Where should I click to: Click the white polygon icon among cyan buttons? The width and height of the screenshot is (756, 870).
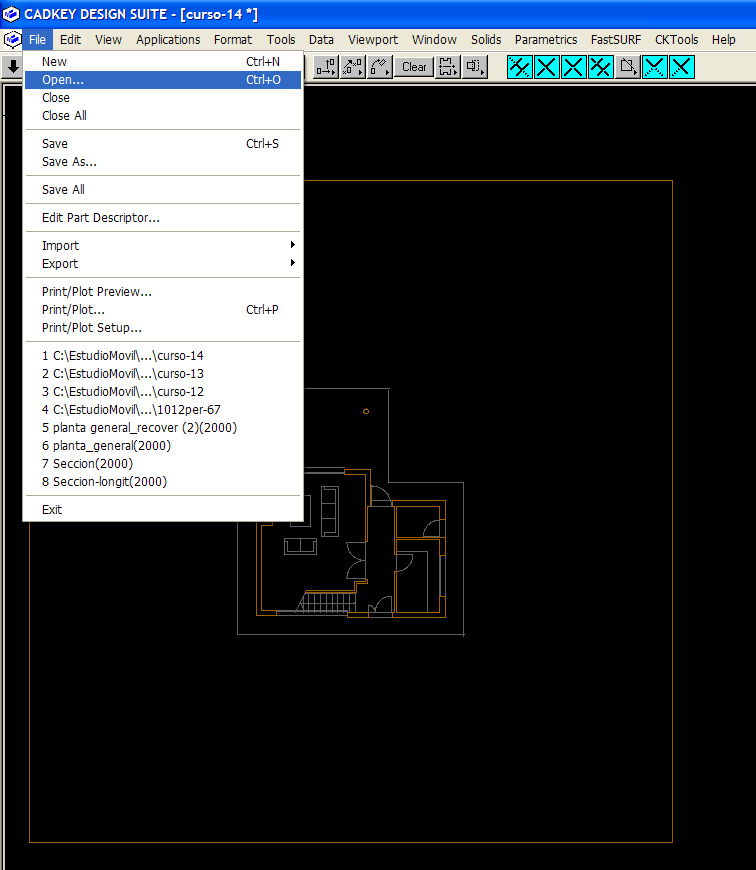pos(627,67)
